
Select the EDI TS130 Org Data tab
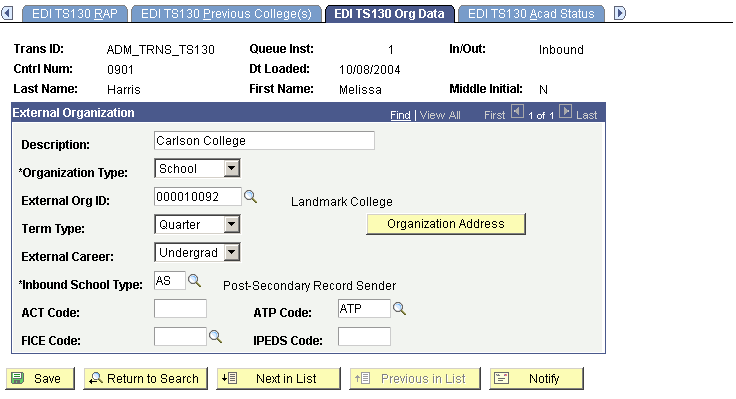click(x=389, y=14)
